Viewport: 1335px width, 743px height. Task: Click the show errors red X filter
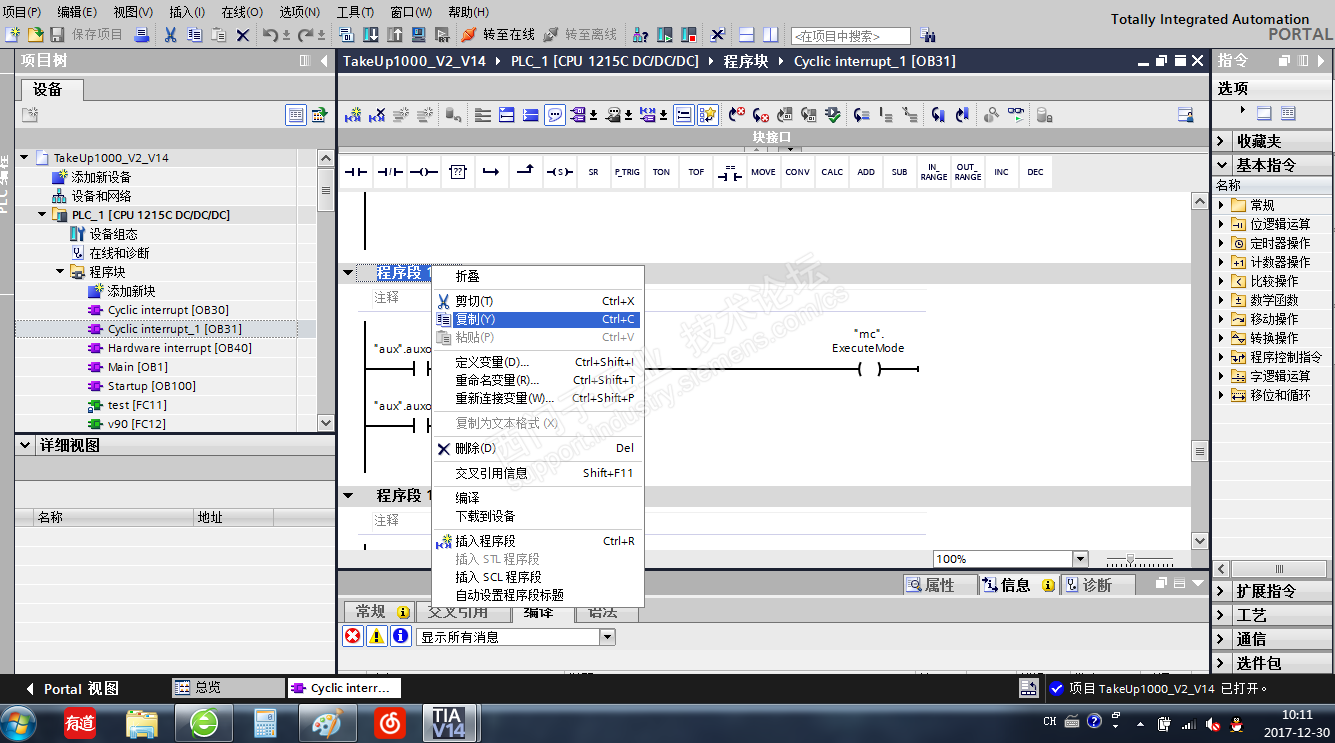tap(353, 636)
